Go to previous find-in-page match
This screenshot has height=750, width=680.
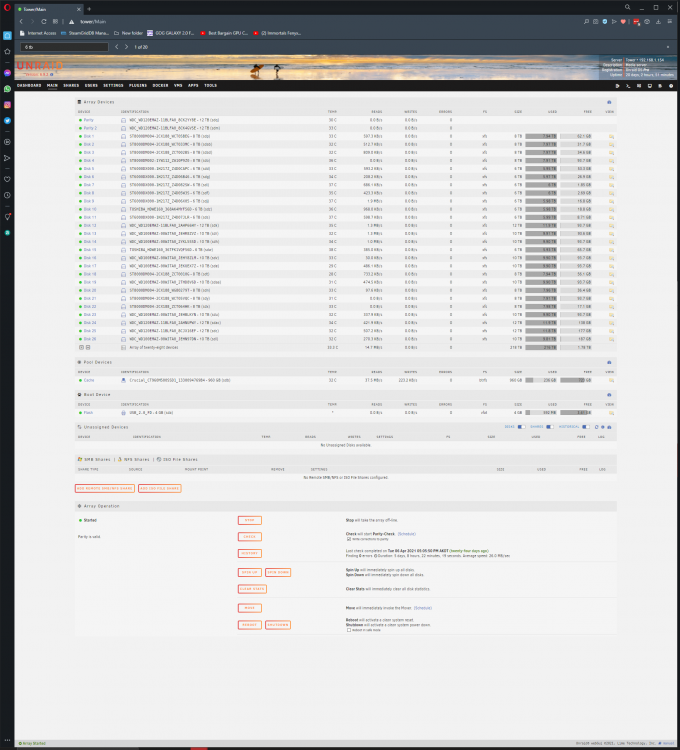coord(117,47)
